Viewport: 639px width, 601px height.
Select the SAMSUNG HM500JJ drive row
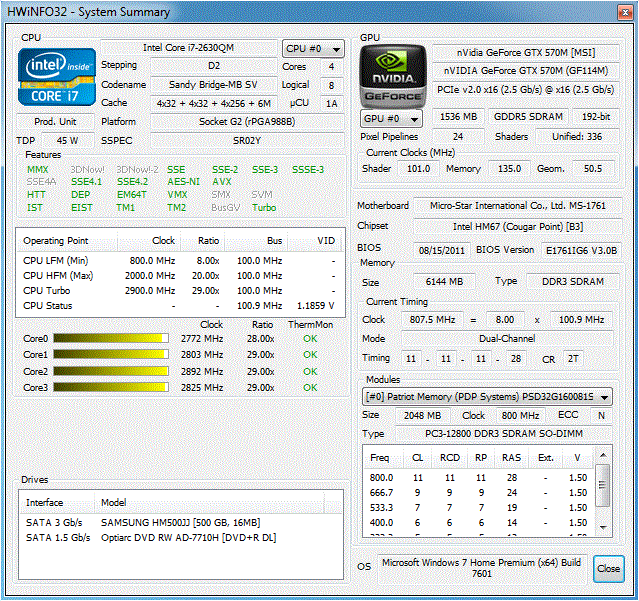pos(180,522)
